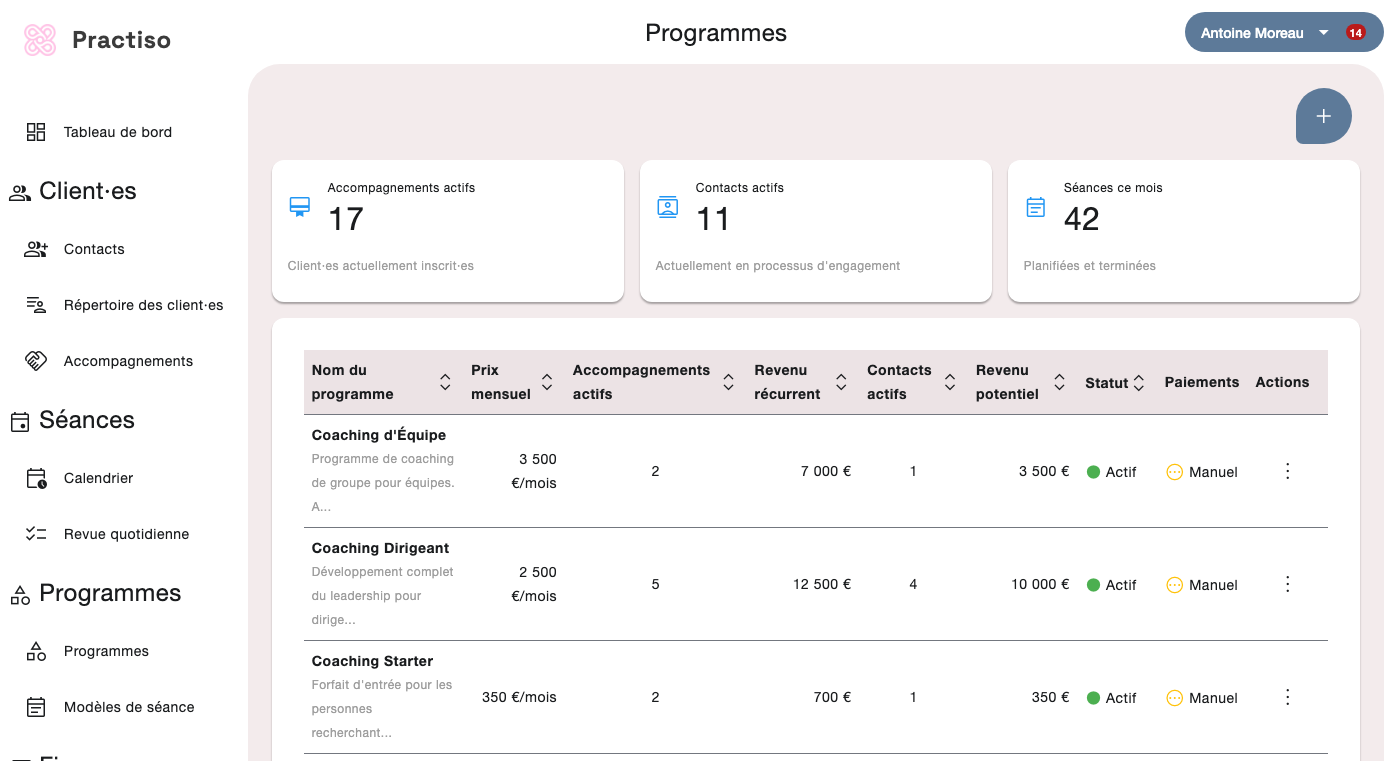Create a new program with the plus button
The height and width of the screenshot is (761, 1400).
coord(1323,116)
